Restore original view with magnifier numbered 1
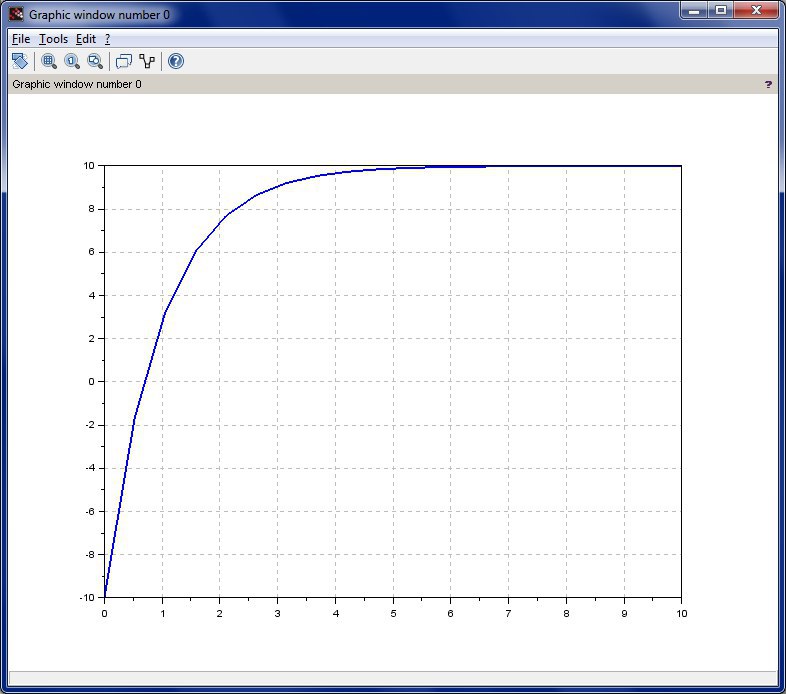786x694 pixels. coord(72,61)
